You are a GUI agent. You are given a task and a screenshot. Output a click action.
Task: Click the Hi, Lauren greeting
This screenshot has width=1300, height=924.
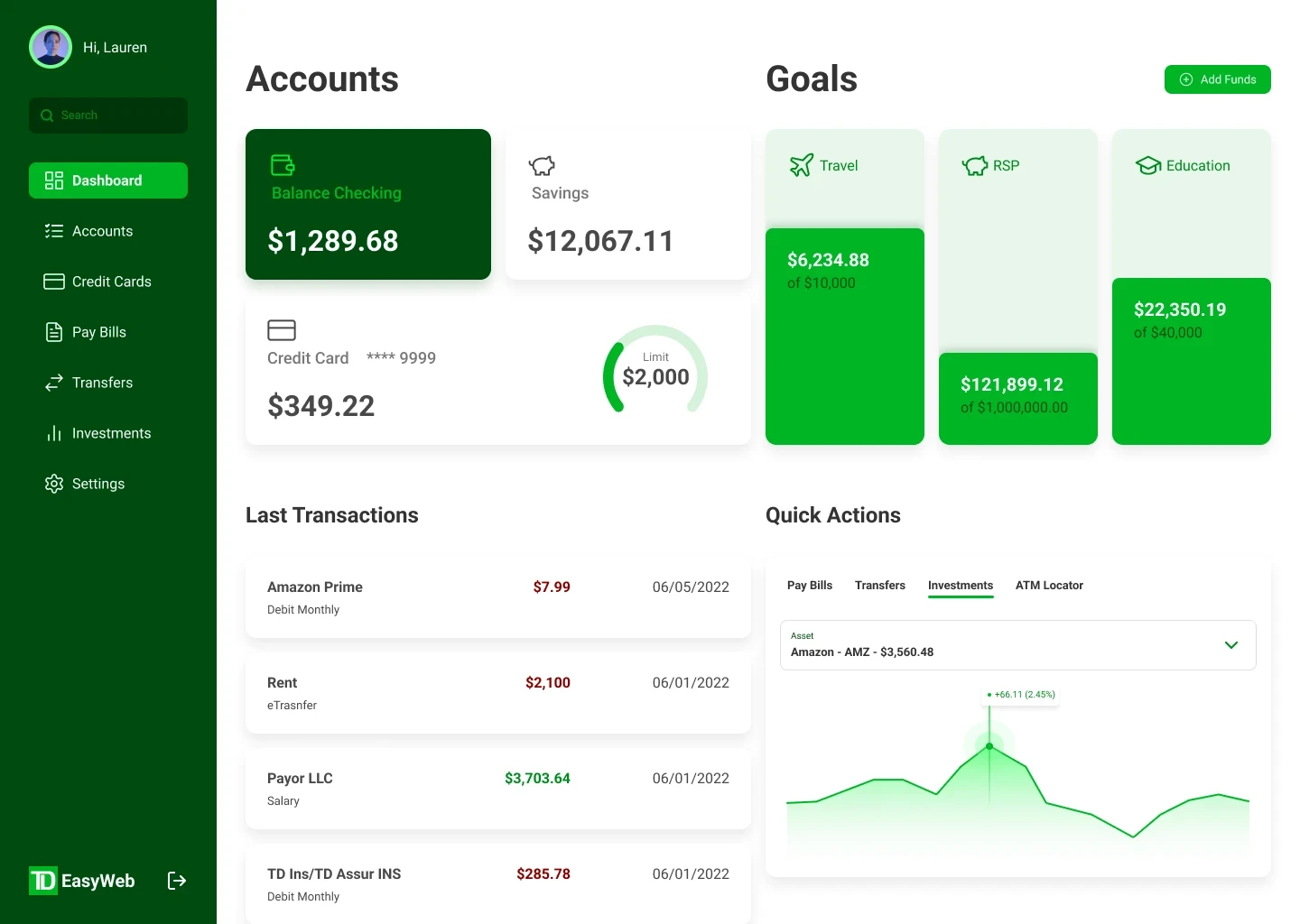(x=115, y=47)
